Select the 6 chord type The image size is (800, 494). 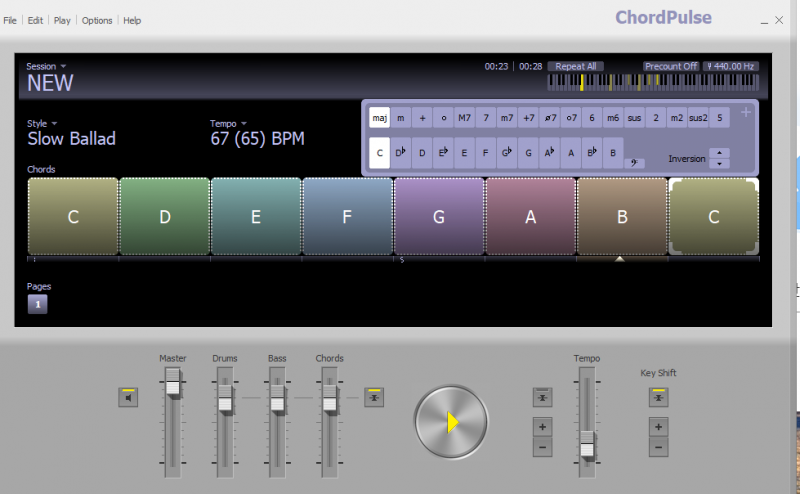tap(592, 118)
